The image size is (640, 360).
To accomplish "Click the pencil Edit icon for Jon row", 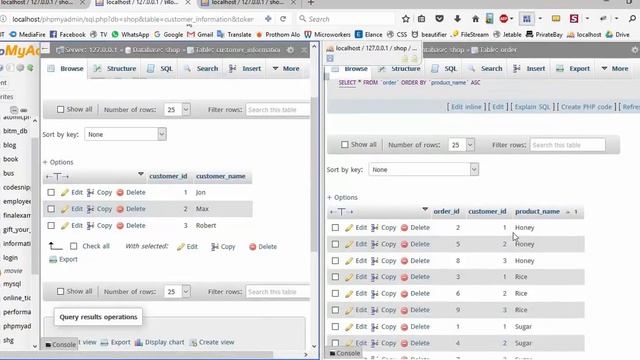I will (x=64, y=192).
